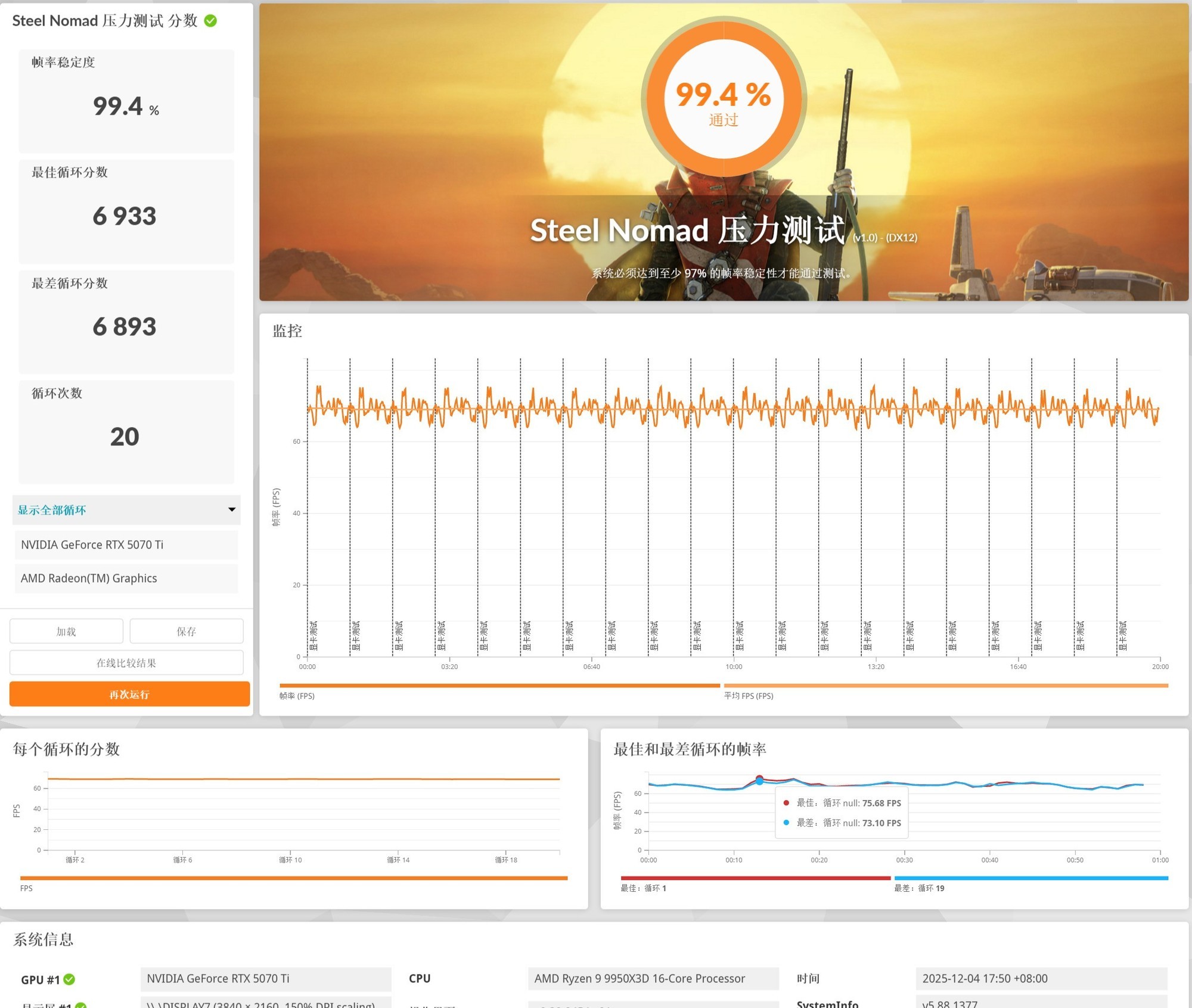This screenshot has height=1008, width=1192.
Task: Click the 10:00 mark on monitoring chart axis
Action: pyautogui.click(x=734, y=667)
